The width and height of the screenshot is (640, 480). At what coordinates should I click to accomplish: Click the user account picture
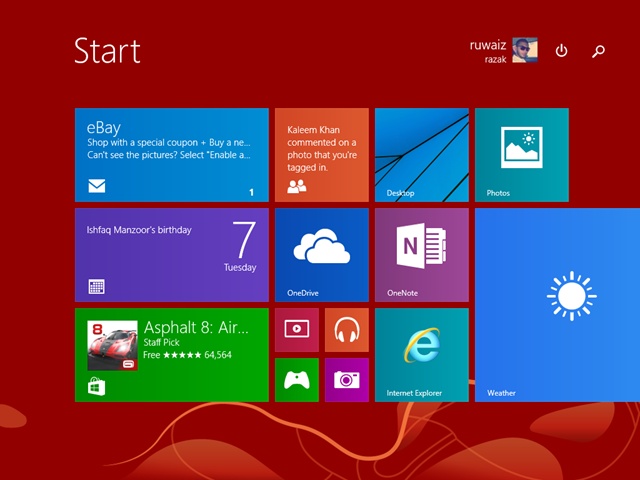click(x=525, y=50)
